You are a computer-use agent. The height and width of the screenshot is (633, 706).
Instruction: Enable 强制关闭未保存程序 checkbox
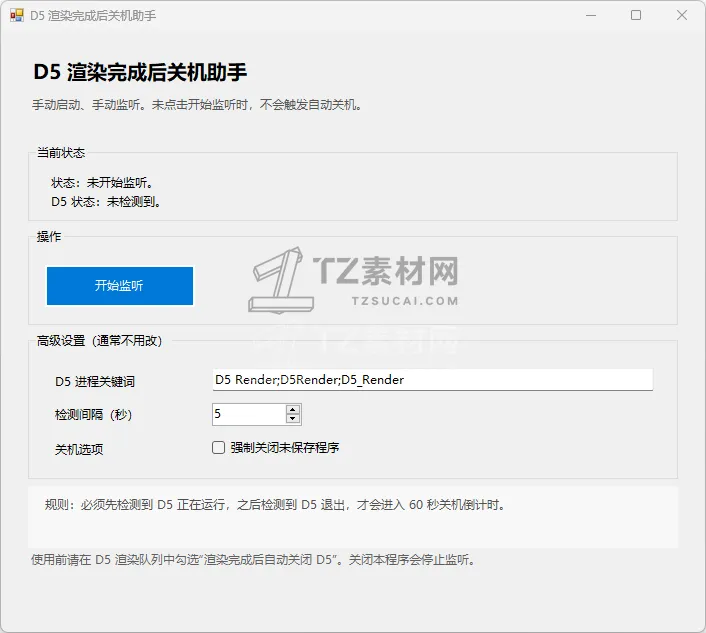point(218,448)
